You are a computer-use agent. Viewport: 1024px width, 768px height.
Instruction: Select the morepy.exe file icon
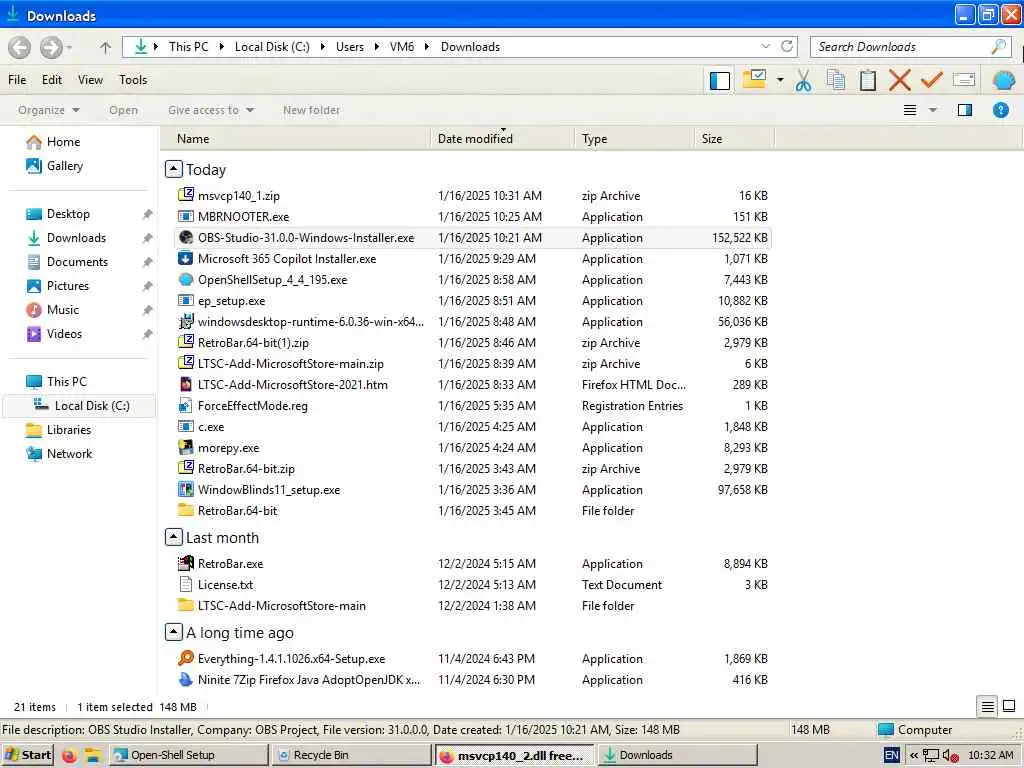point(185,447)
